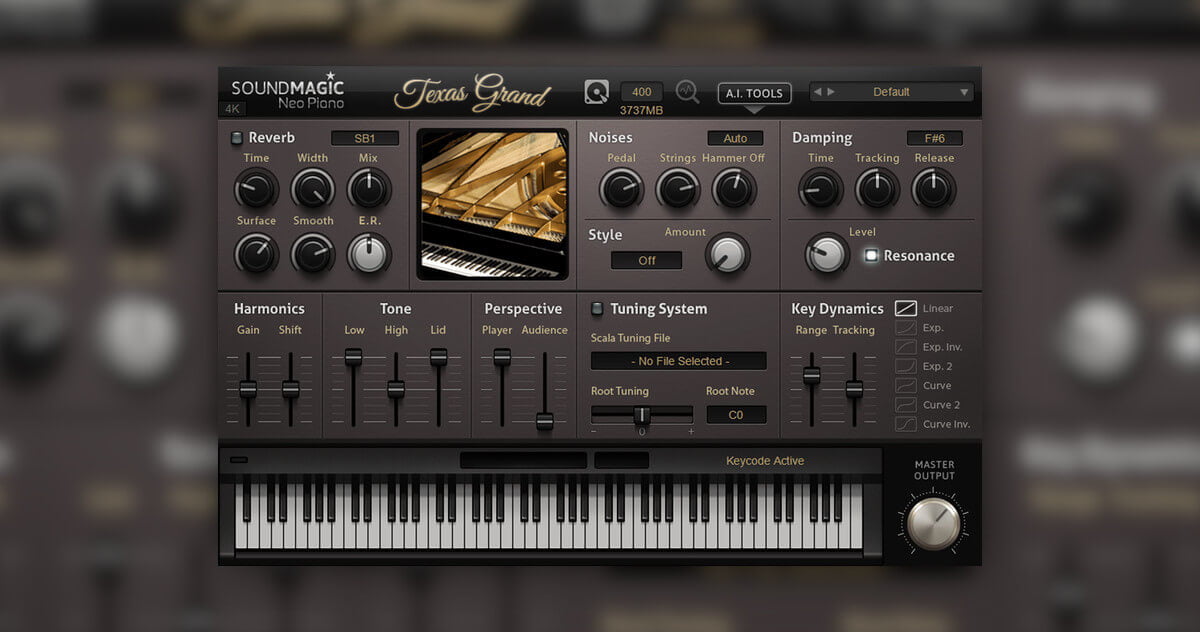Click the Hammer Off knob
Viewport: 1200px width, 632px height.
(x=734, y=188)
